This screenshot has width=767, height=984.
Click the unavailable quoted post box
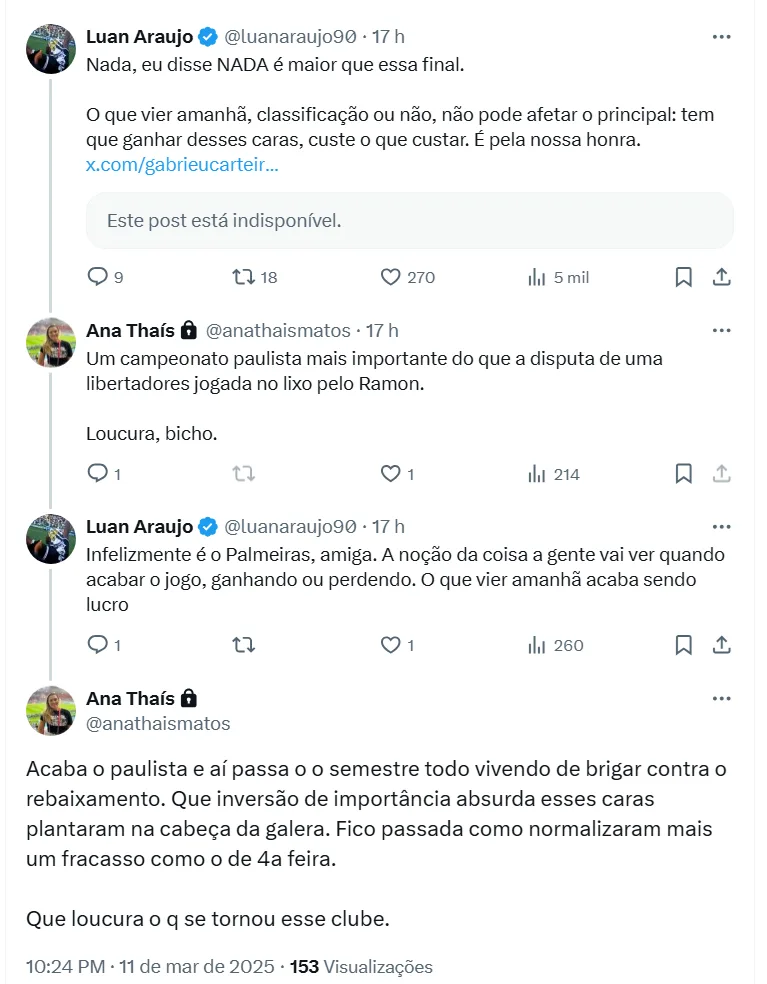(409, 220)
